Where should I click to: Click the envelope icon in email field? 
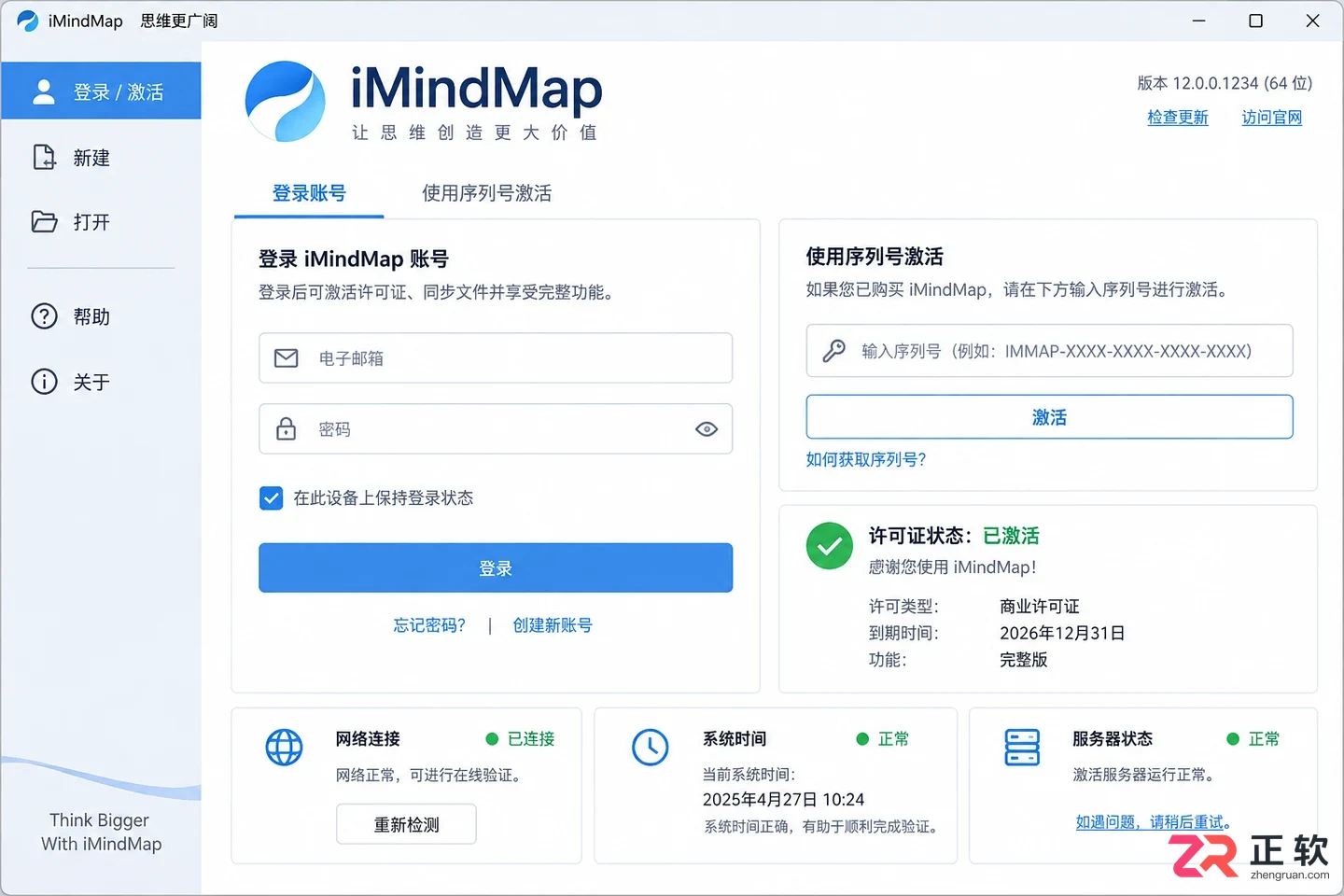click(x=287, y=358)
